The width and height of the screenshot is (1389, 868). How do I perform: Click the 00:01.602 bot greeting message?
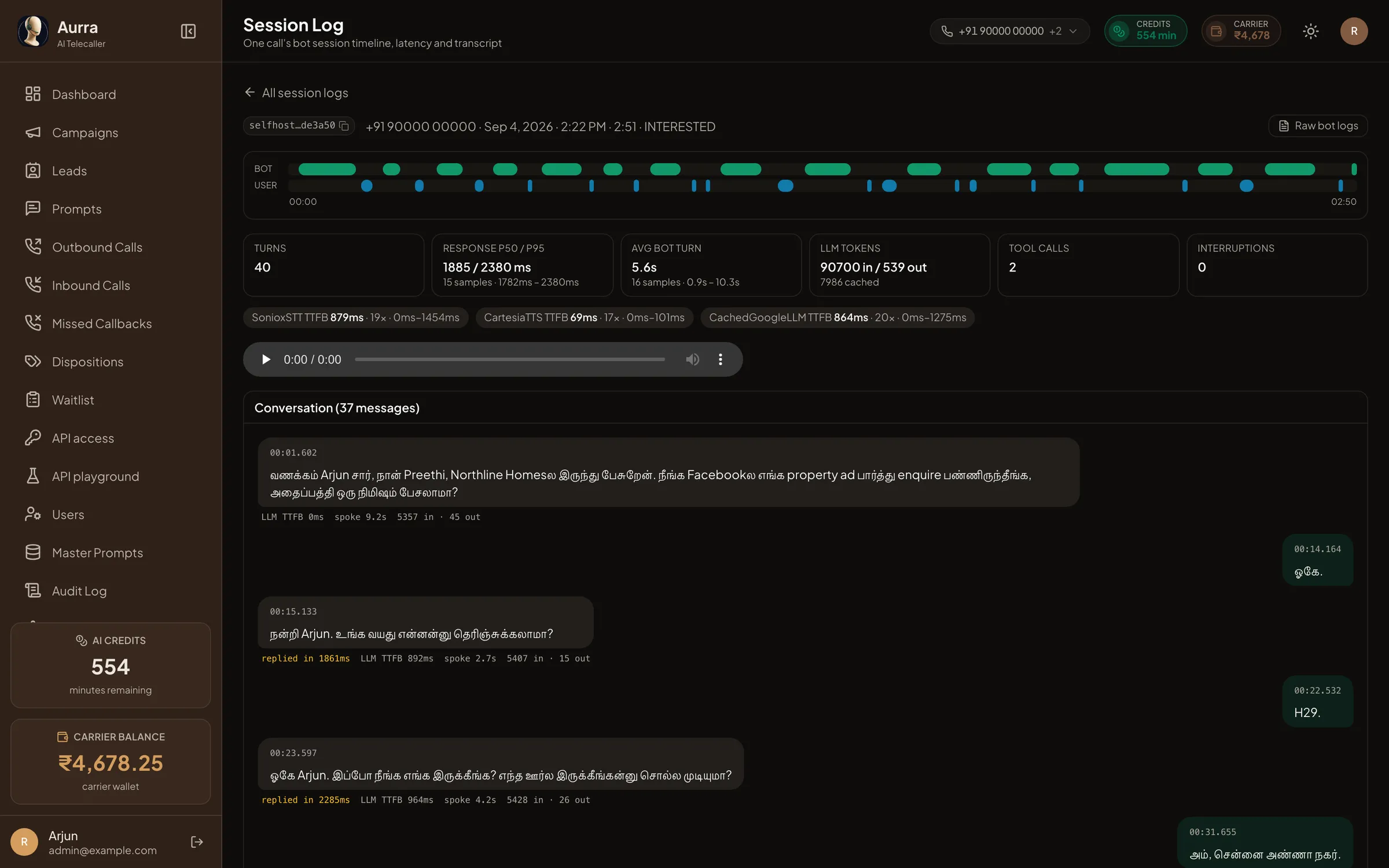[x=668, y=472]
